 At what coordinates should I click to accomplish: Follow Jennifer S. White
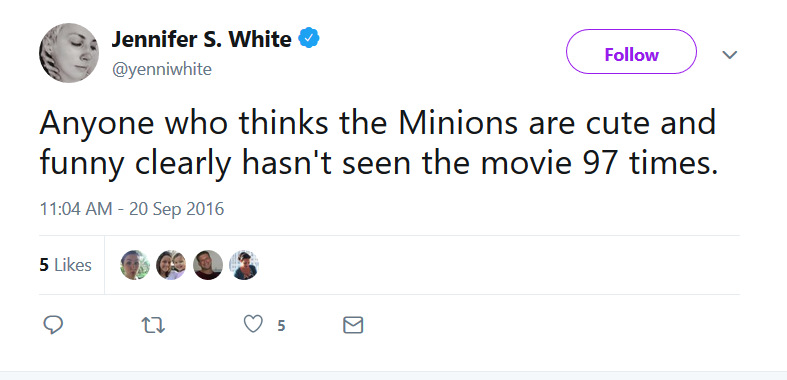pyautogui.click(x=631, y=52)
